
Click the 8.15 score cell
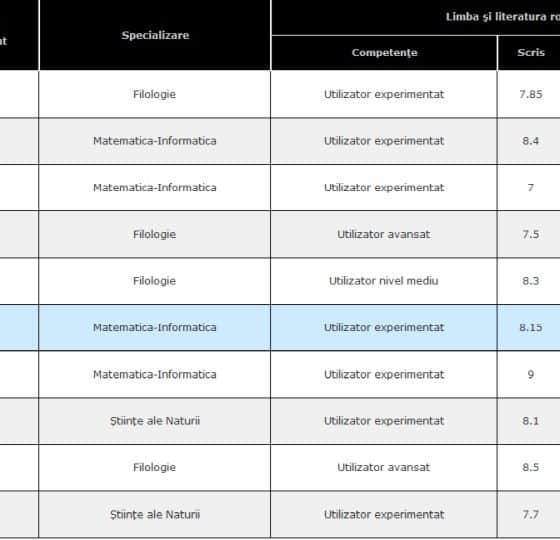coord(529,328)
